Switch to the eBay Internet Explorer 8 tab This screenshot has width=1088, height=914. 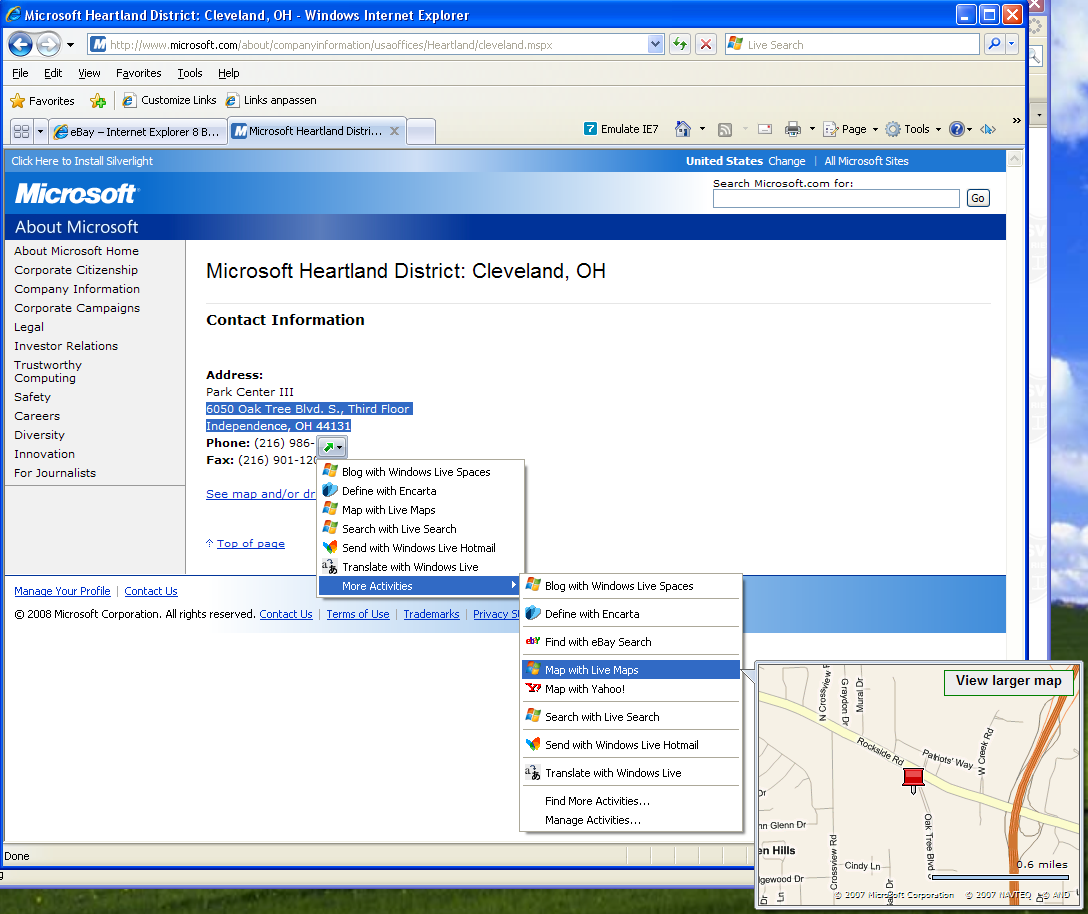(138, 131)
